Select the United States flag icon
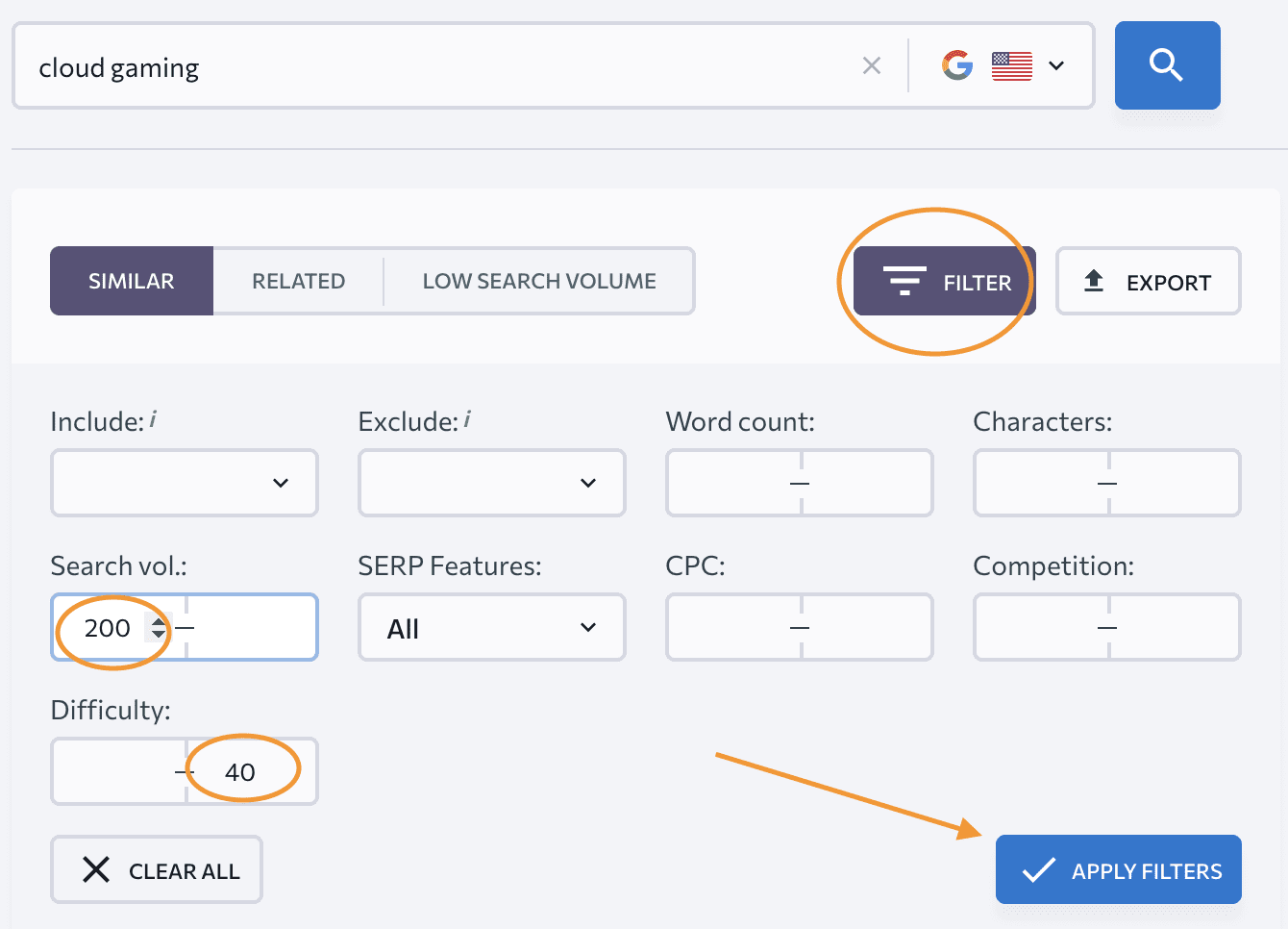1288x929 pixels. pyautogui.click(x=1011, y=65)
